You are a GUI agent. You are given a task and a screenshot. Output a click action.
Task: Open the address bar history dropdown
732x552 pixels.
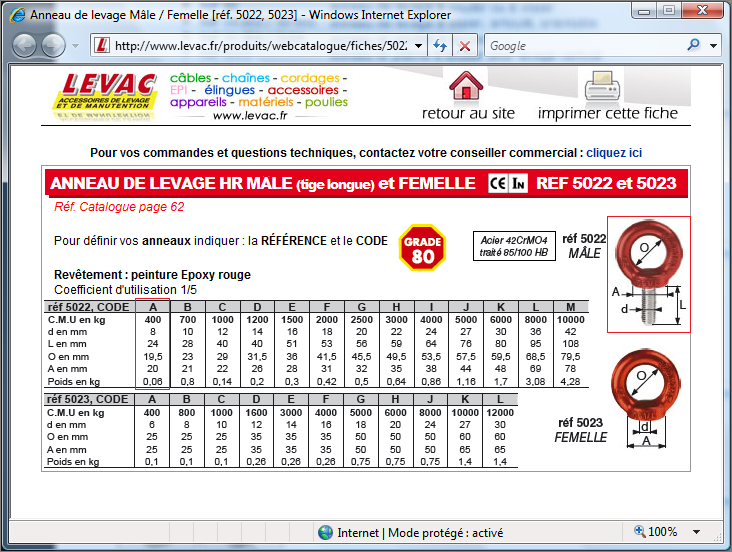click(417, 46)
